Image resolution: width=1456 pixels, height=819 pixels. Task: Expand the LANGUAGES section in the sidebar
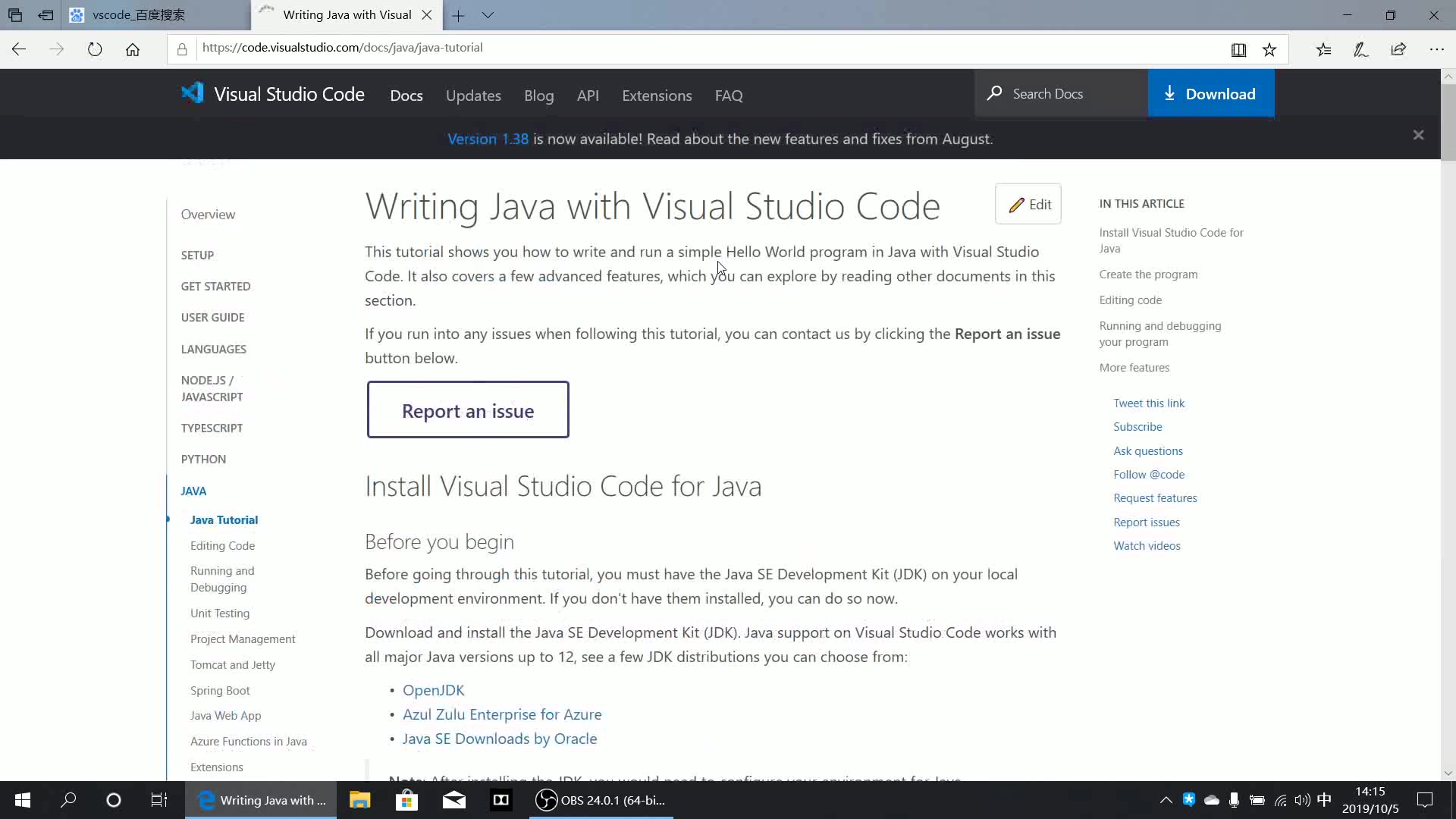[213, 348]
